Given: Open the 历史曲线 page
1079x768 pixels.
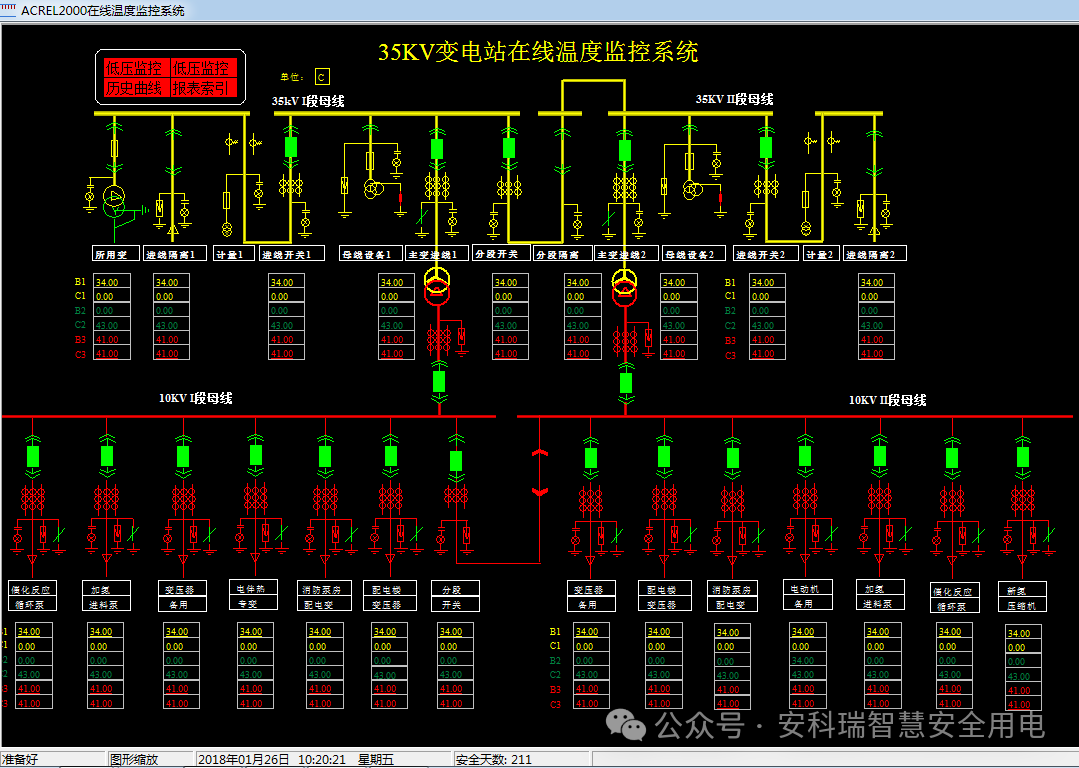Looking at the screenshot, I should click(x=134, y=88).
